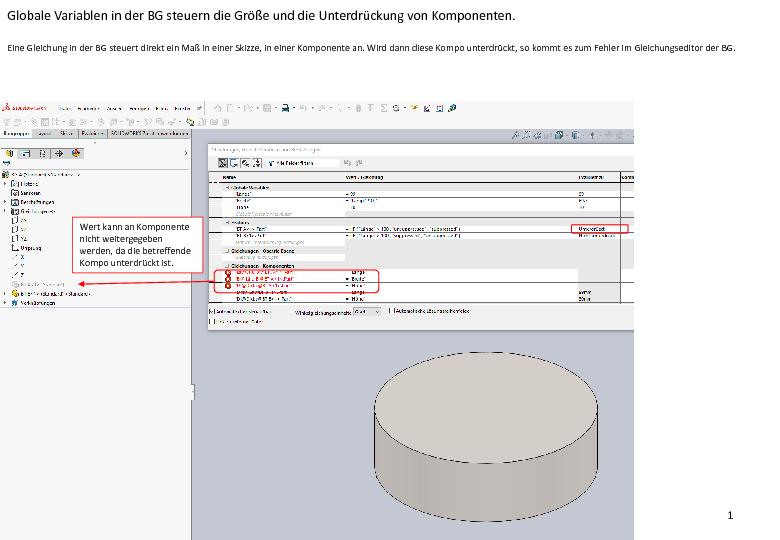Click the Wert / Gleichung column header

tap(460, 177)
